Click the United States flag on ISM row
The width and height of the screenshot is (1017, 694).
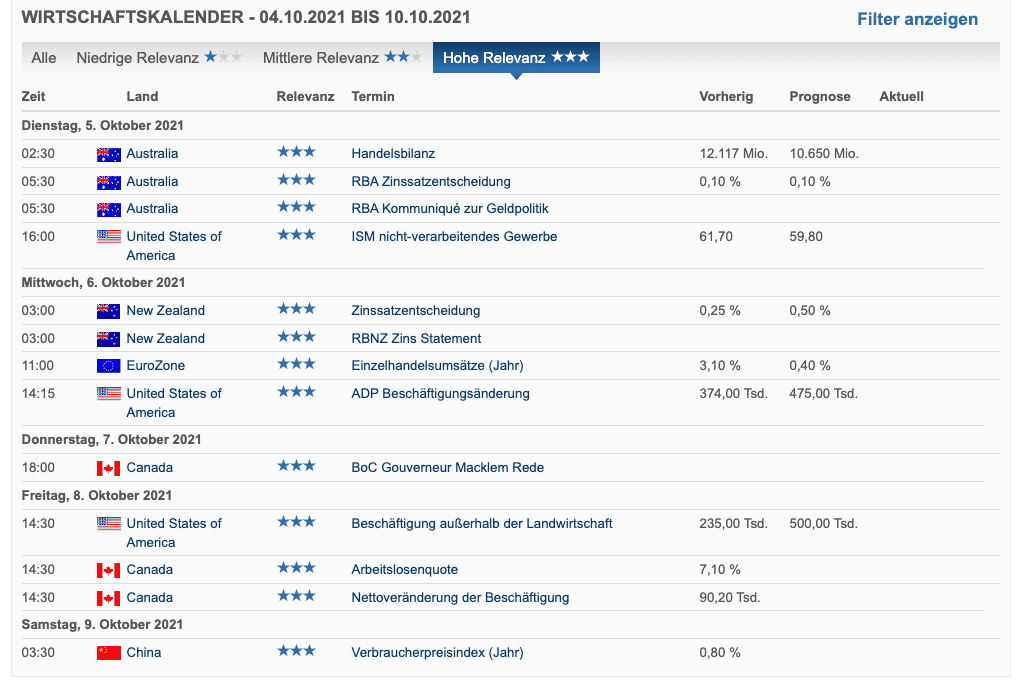click(x=109, y=236)
